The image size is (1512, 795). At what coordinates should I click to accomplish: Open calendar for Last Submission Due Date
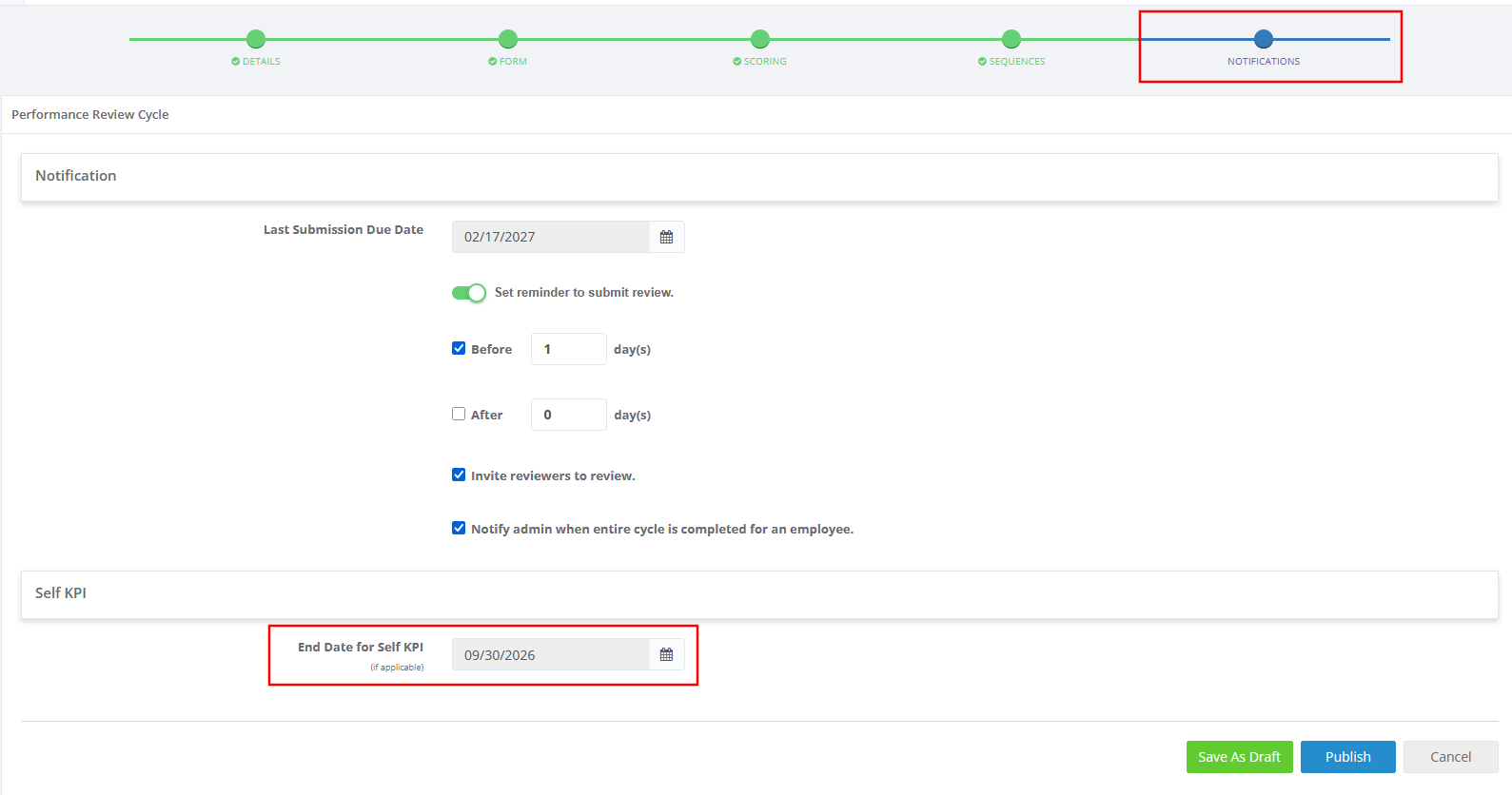[666, 237]
